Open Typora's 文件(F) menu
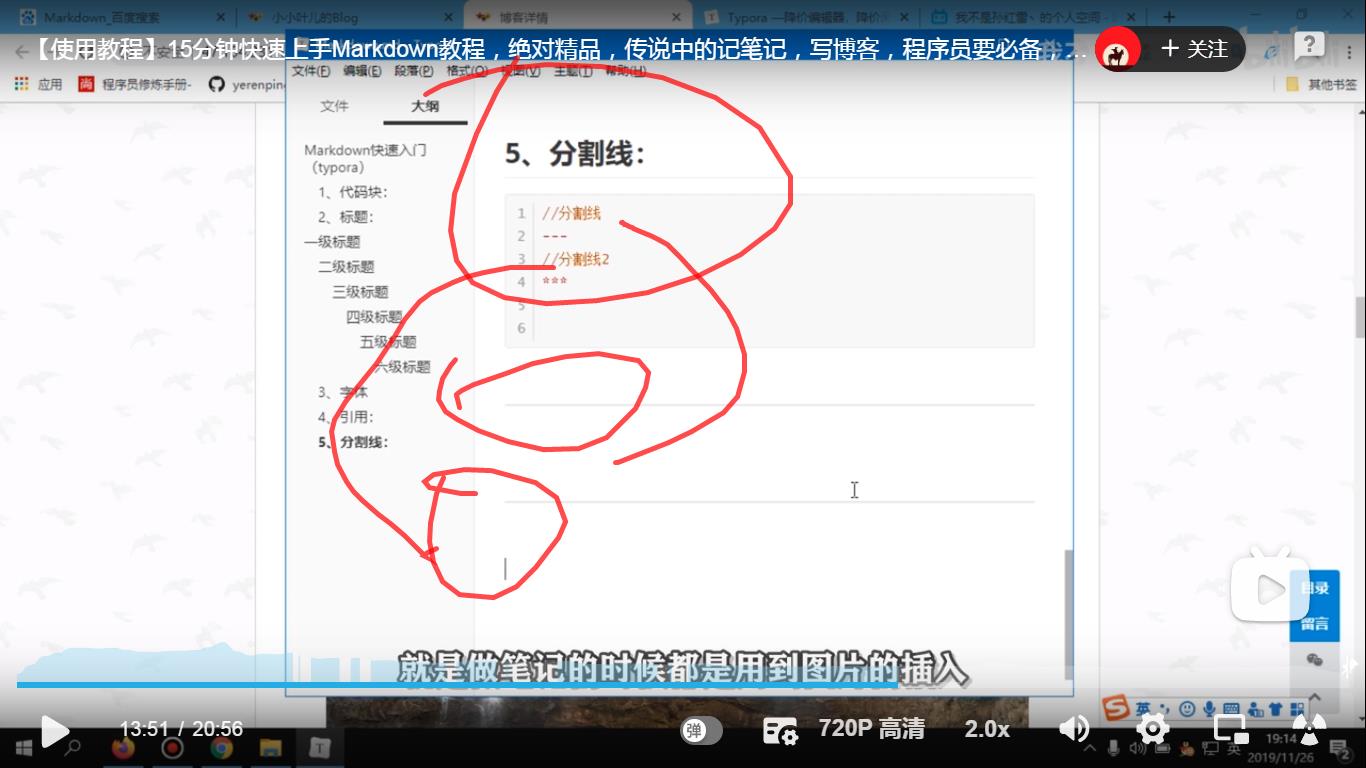Viewport: 1366px width, 768px height. click(x=311, y=71)
